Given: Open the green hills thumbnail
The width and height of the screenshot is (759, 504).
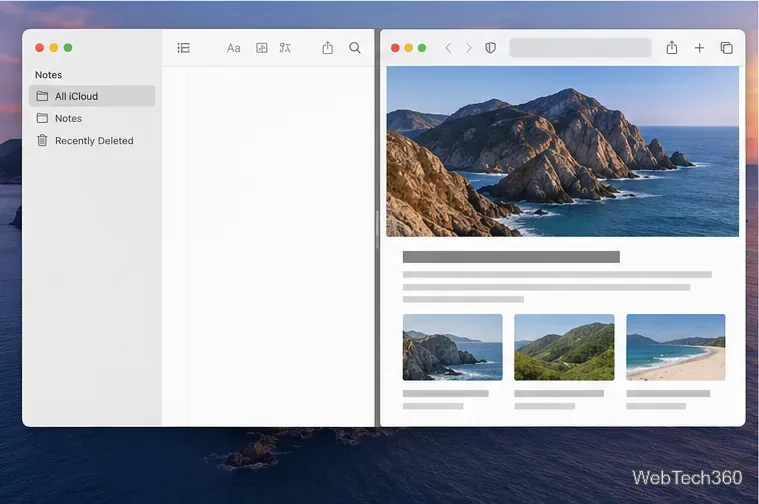Looking at the screenshot, I should pos(564,347).
